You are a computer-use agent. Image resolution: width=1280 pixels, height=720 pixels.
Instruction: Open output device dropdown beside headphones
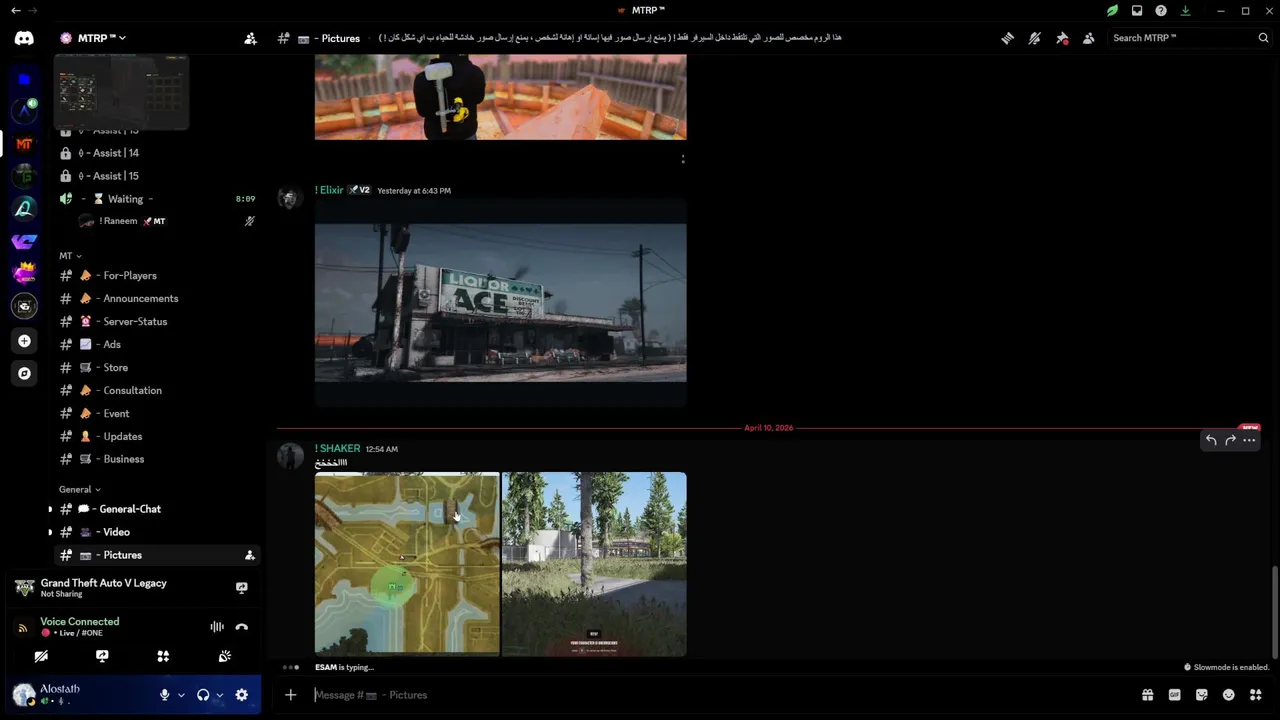click(219, 695)
